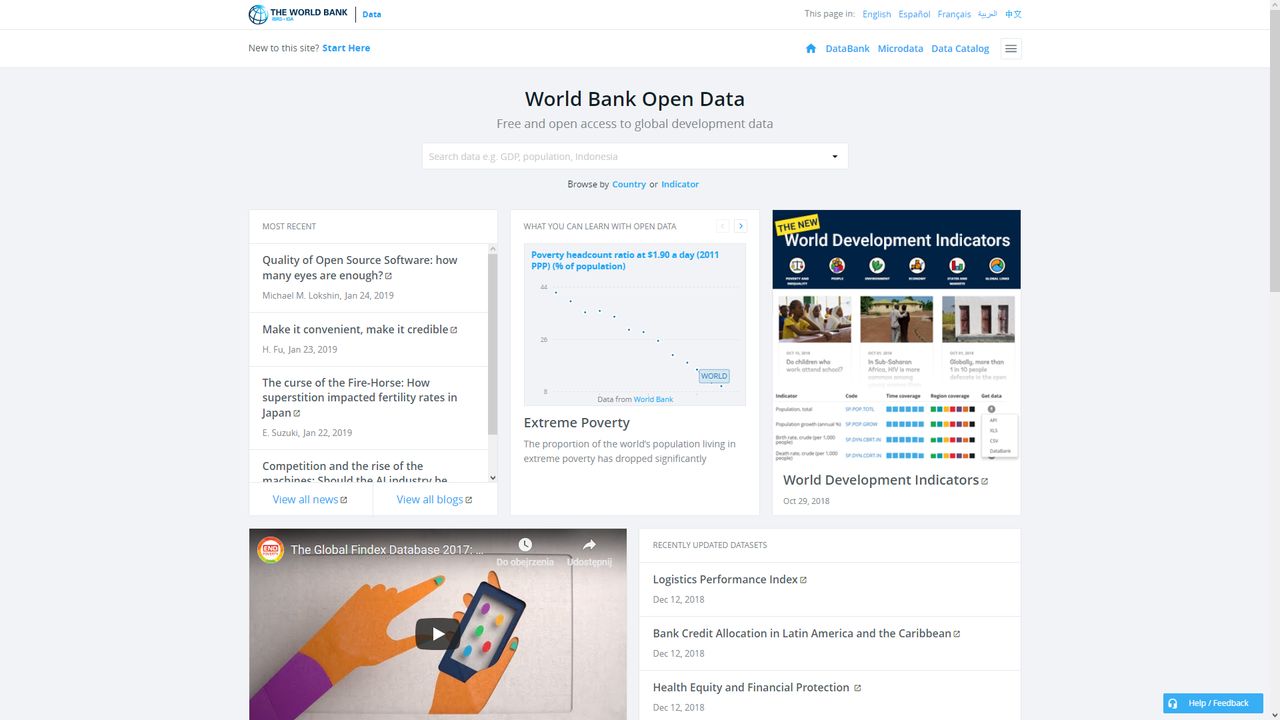Click View all blogs
1280x720 pixels.
point(434,499)
